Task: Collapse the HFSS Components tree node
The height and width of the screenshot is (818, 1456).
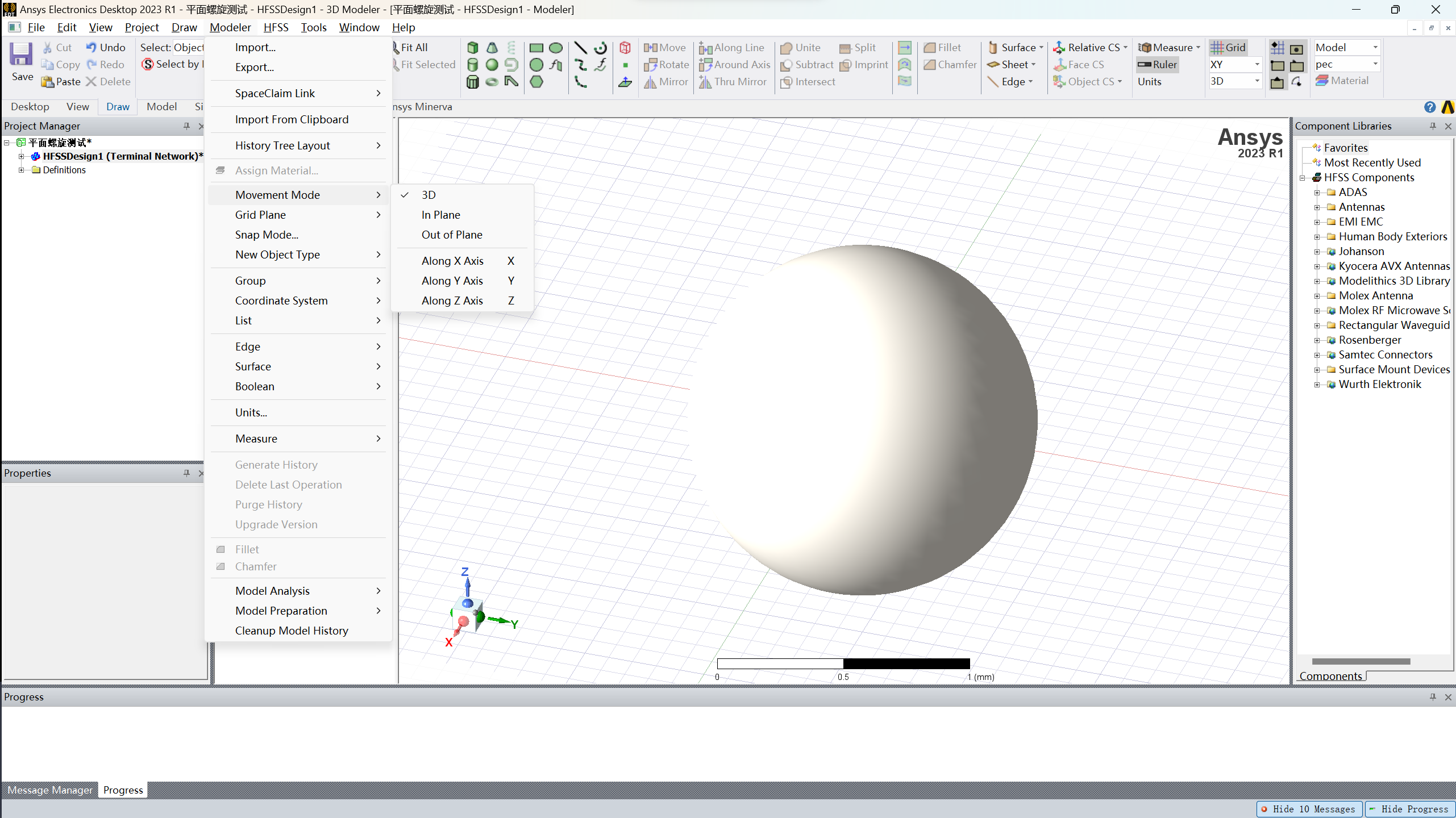Action: click(1303, 178)
